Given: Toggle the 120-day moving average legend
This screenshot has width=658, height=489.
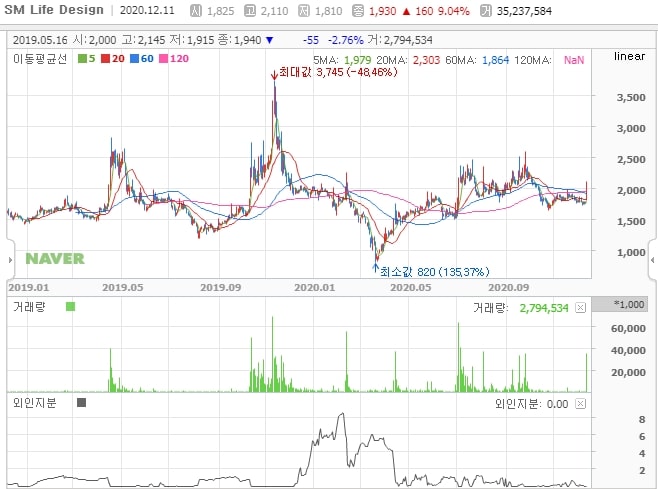Looking at the screenshot, I should coord(174,59).
